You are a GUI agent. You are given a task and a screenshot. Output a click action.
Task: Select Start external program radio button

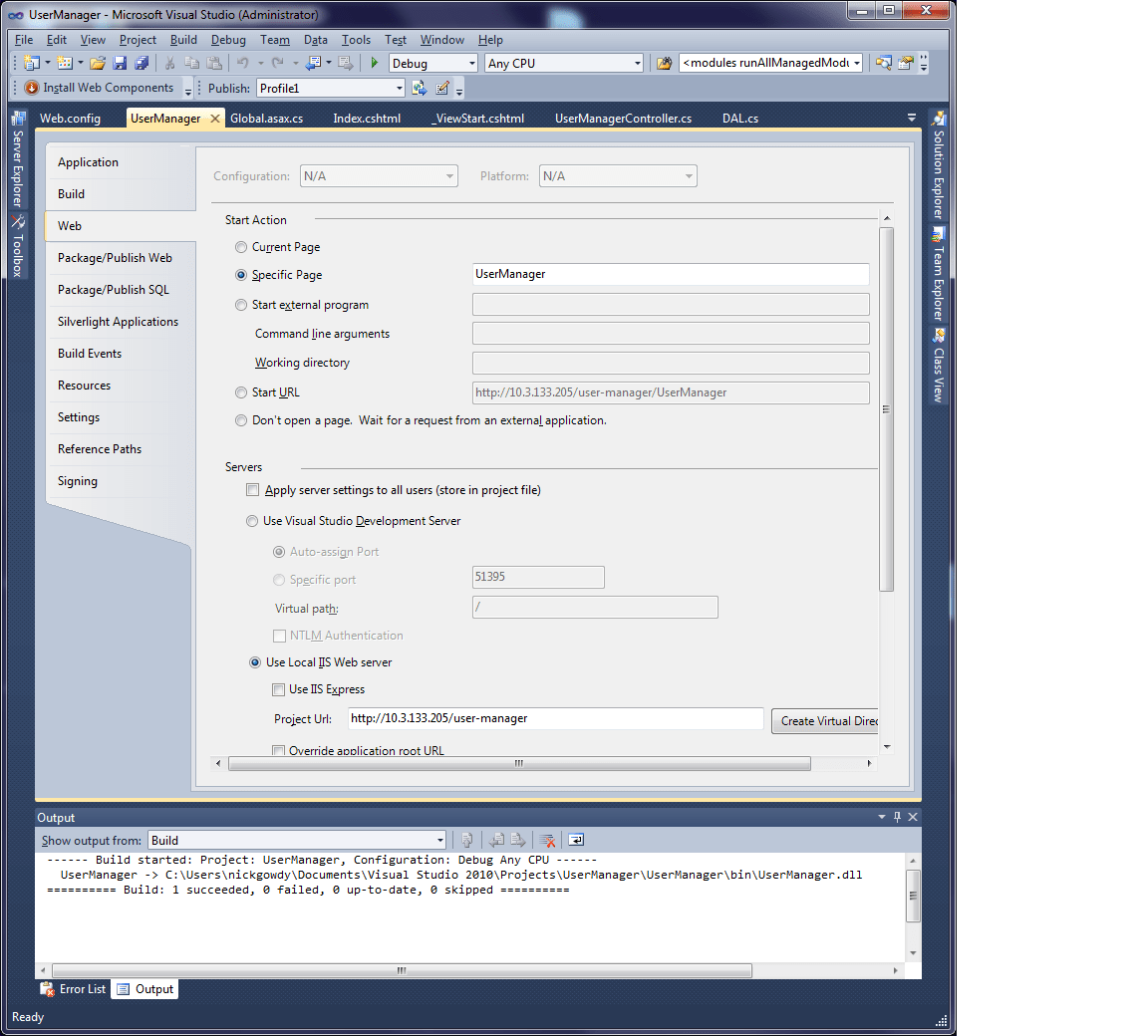[x=241, y=305]
